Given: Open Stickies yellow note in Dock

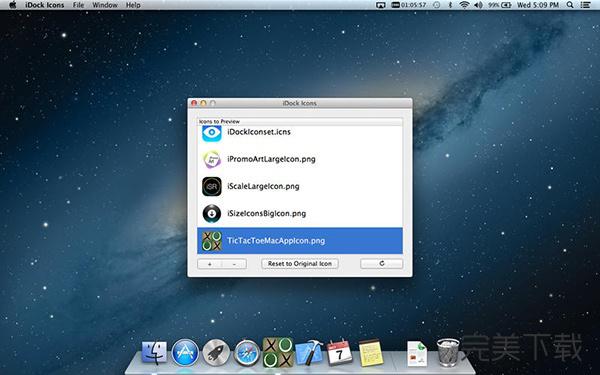Looking at the screenshot, I should tap(371, 352).
